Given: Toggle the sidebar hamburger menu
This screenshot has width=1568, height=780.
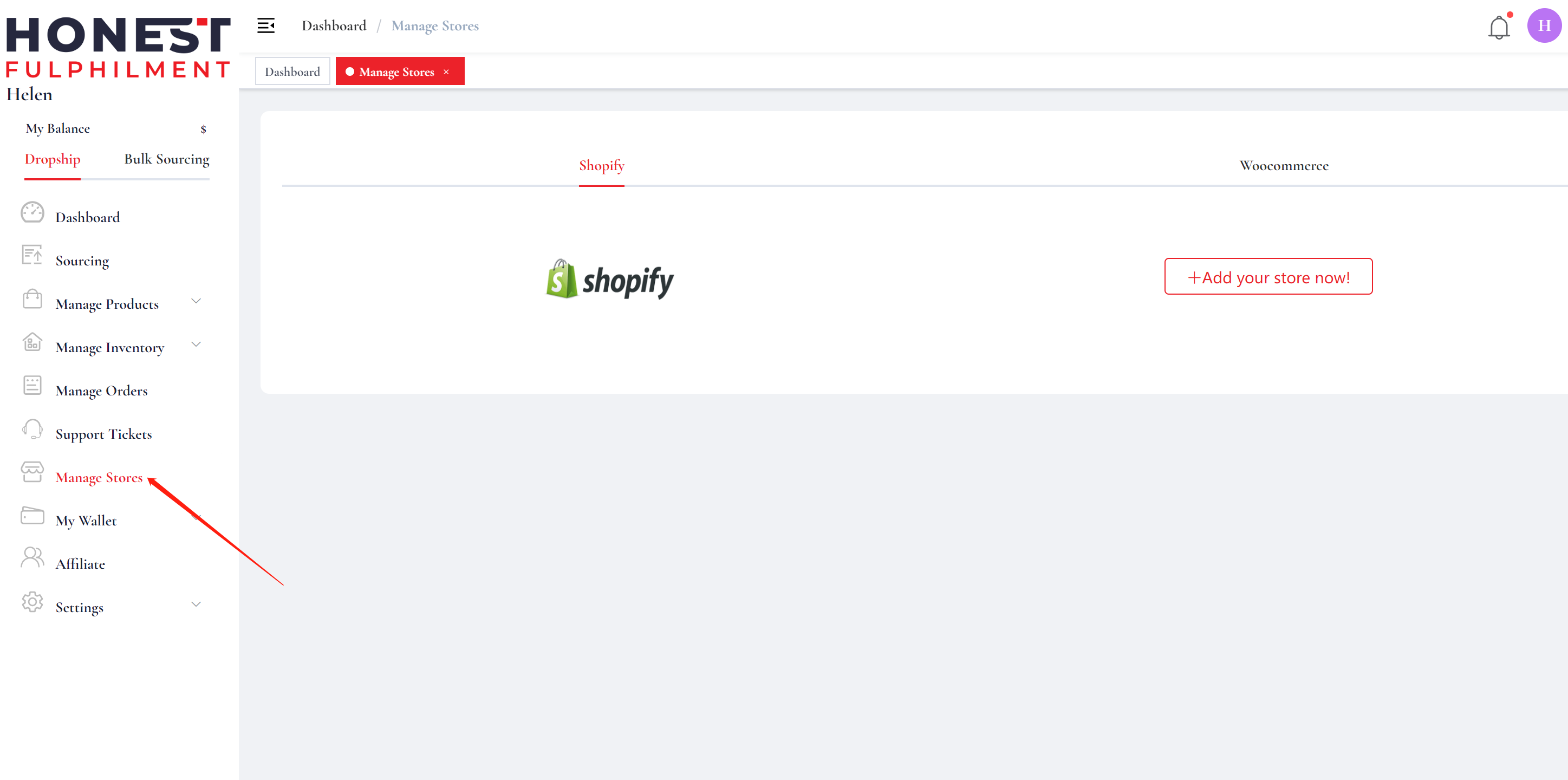Looking at the screenshot, I should [266, 25].
